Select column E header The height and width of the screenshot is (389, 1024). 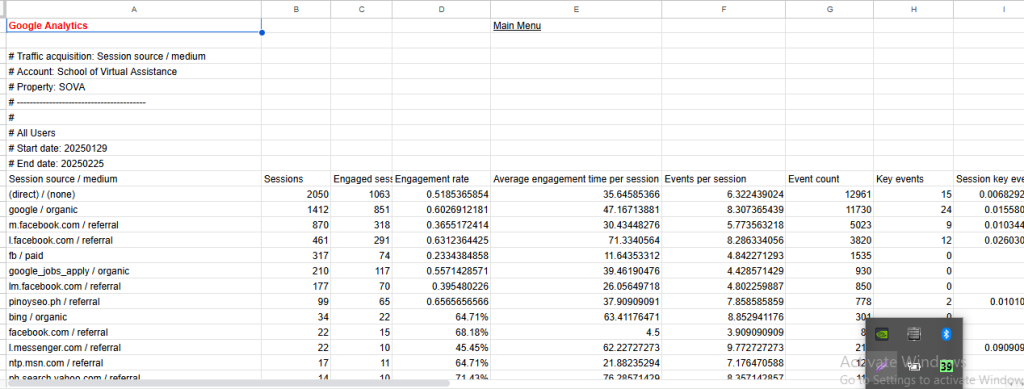click(576, 9)
